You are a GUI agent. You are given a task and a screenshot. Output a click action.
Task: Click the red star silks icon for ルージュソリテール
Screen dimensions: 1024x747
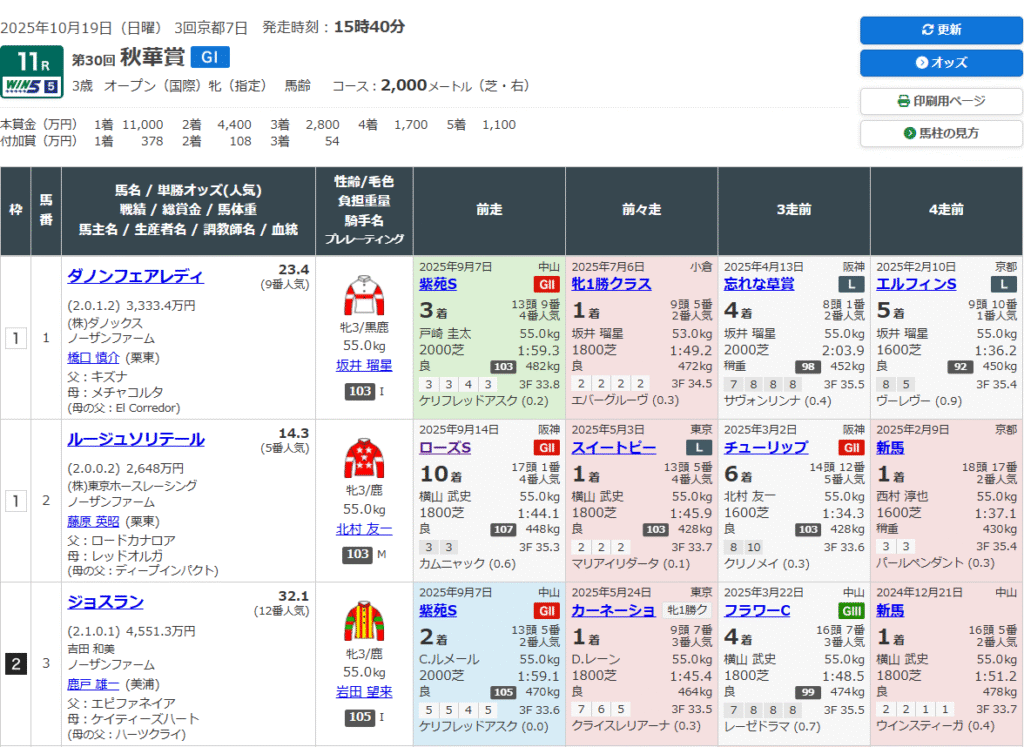click(365, 460)
